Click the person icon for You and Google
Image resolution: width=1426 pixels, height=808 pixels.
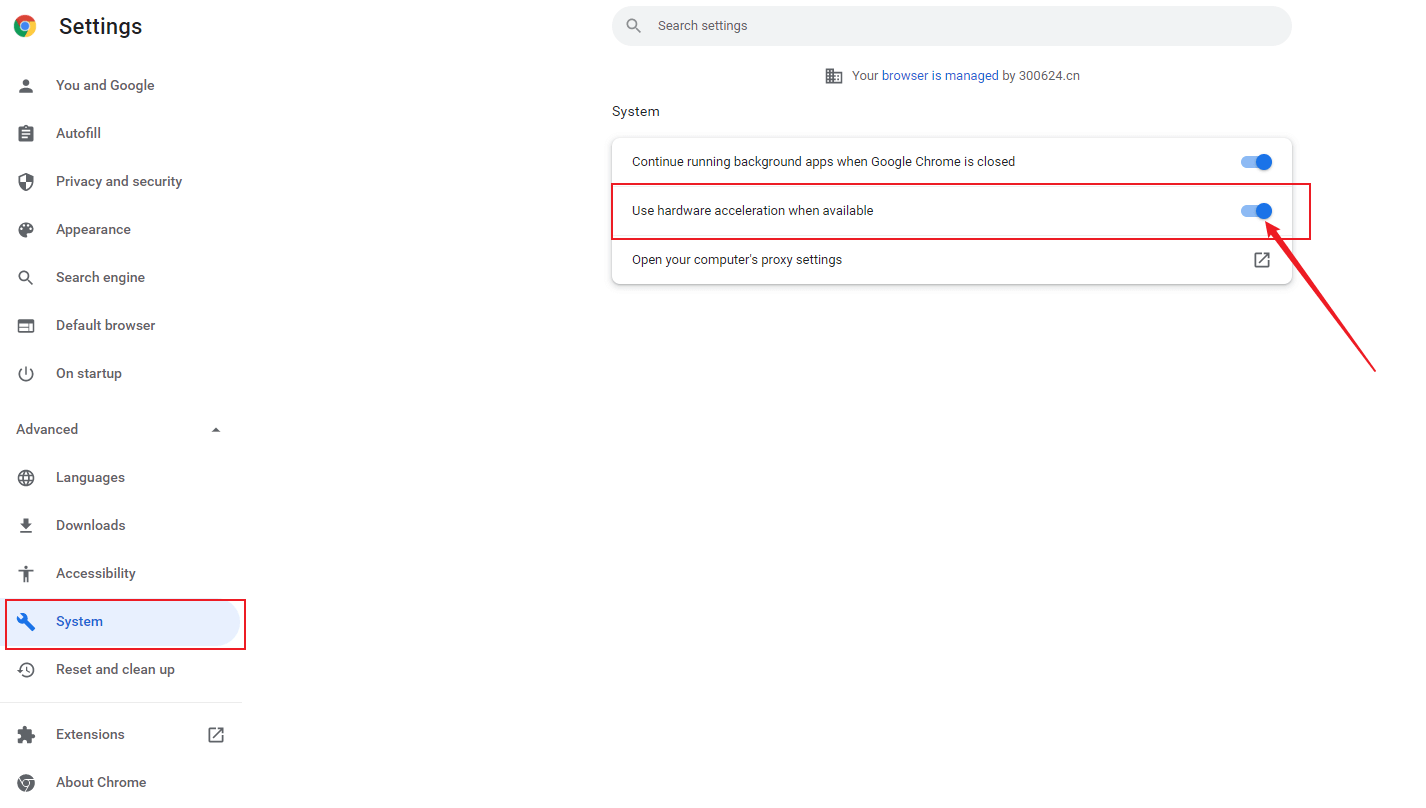click(x=26, y=86)
